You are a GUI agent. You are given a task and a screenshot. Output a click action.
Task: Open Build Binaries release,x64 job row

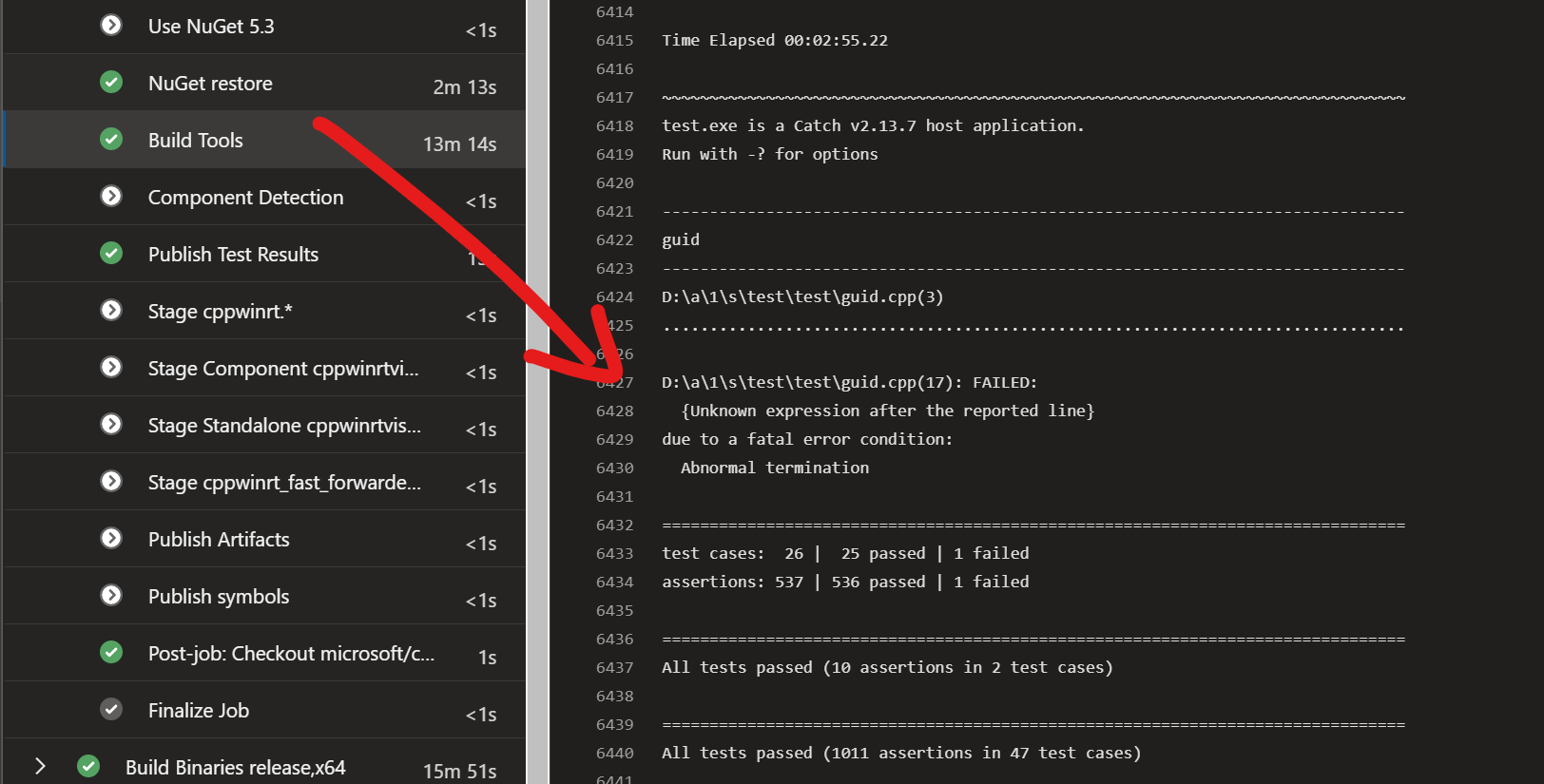[x=264, y=762]
